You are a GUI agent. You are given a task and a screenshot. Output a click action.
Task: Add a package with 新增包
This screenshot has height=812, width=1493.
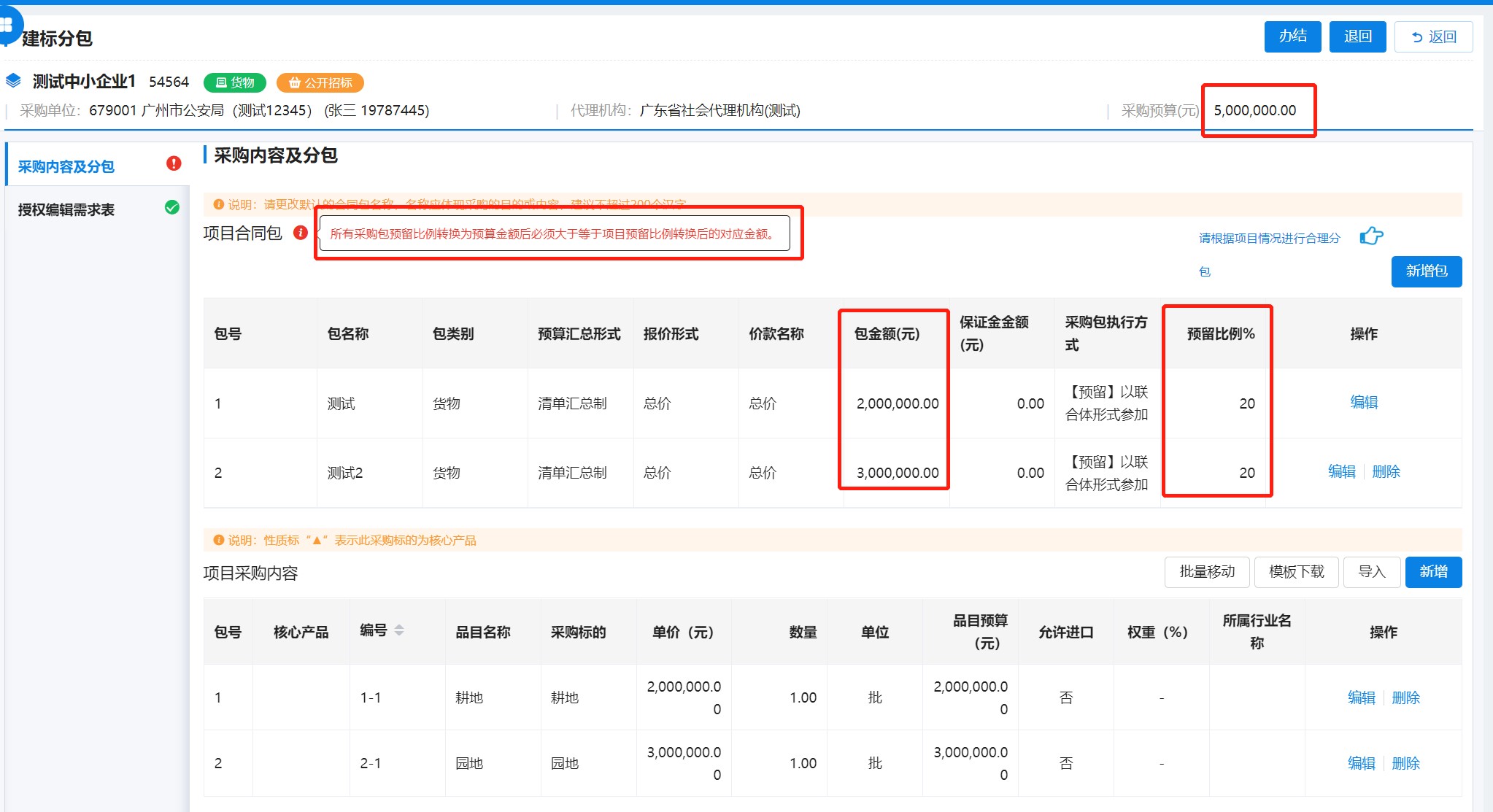1426,271
